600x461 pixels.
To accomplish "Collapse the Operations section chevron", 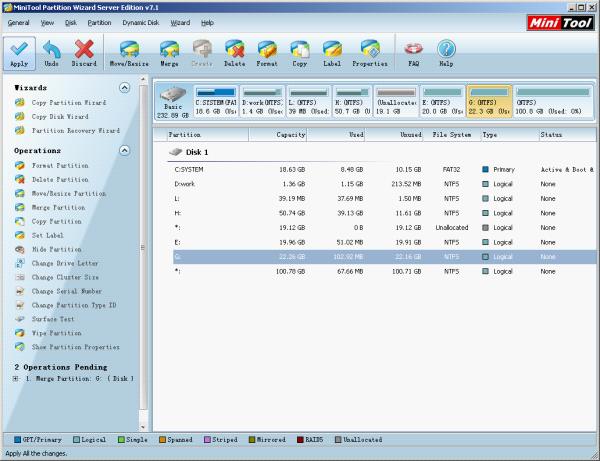I will (124, 150).
